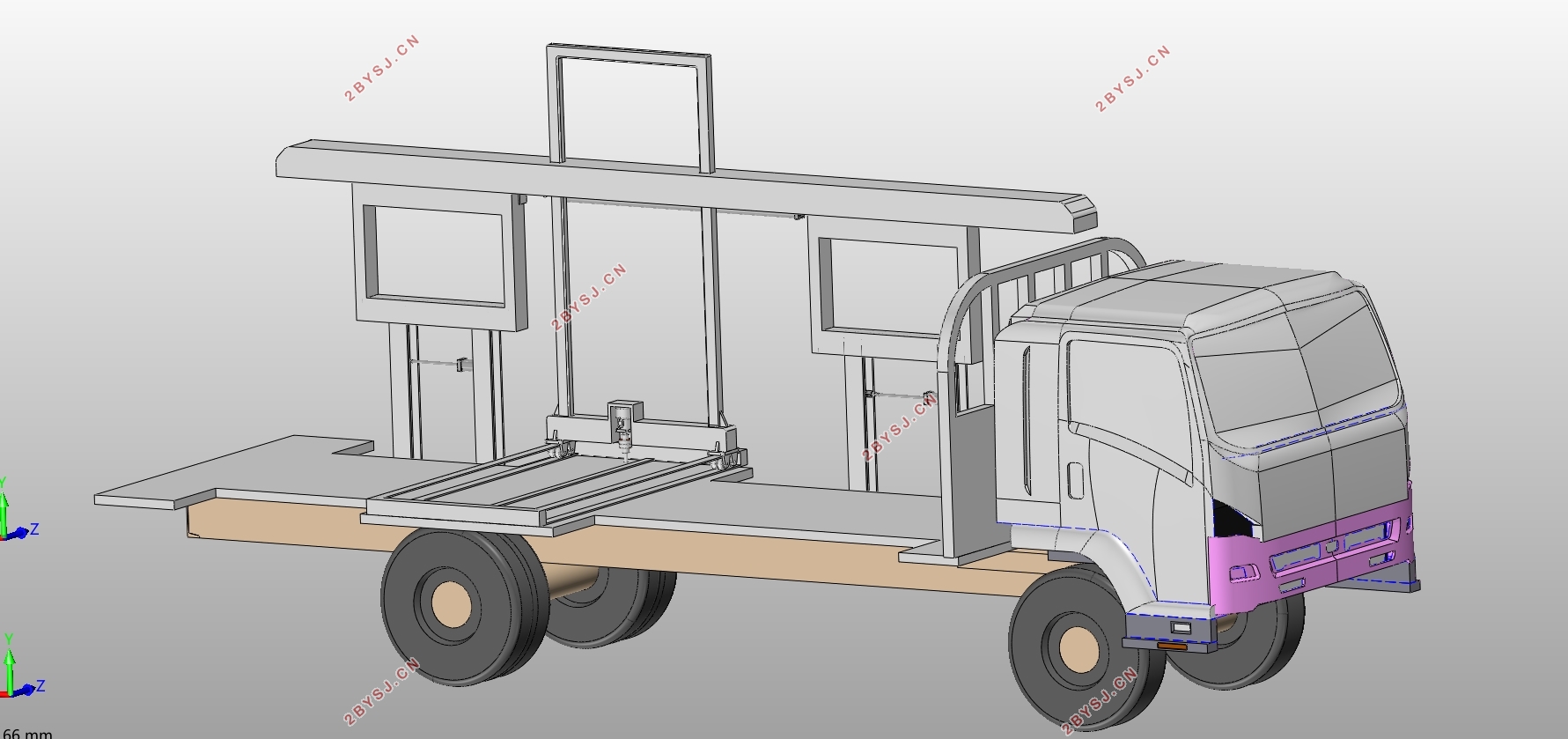1568x739 pixels.
Task: Pick the door handle on the cab
Action: 1076,481
